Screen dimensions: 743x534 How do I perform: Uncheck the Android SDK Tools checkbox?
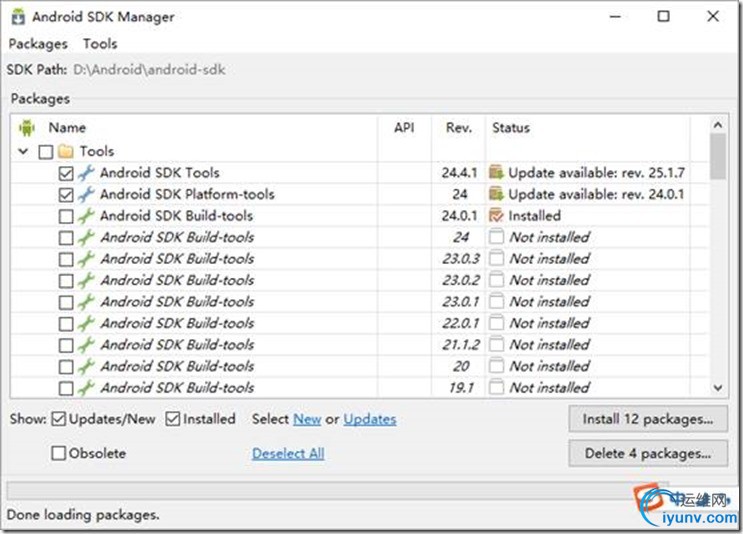click(x=66, y=173)
